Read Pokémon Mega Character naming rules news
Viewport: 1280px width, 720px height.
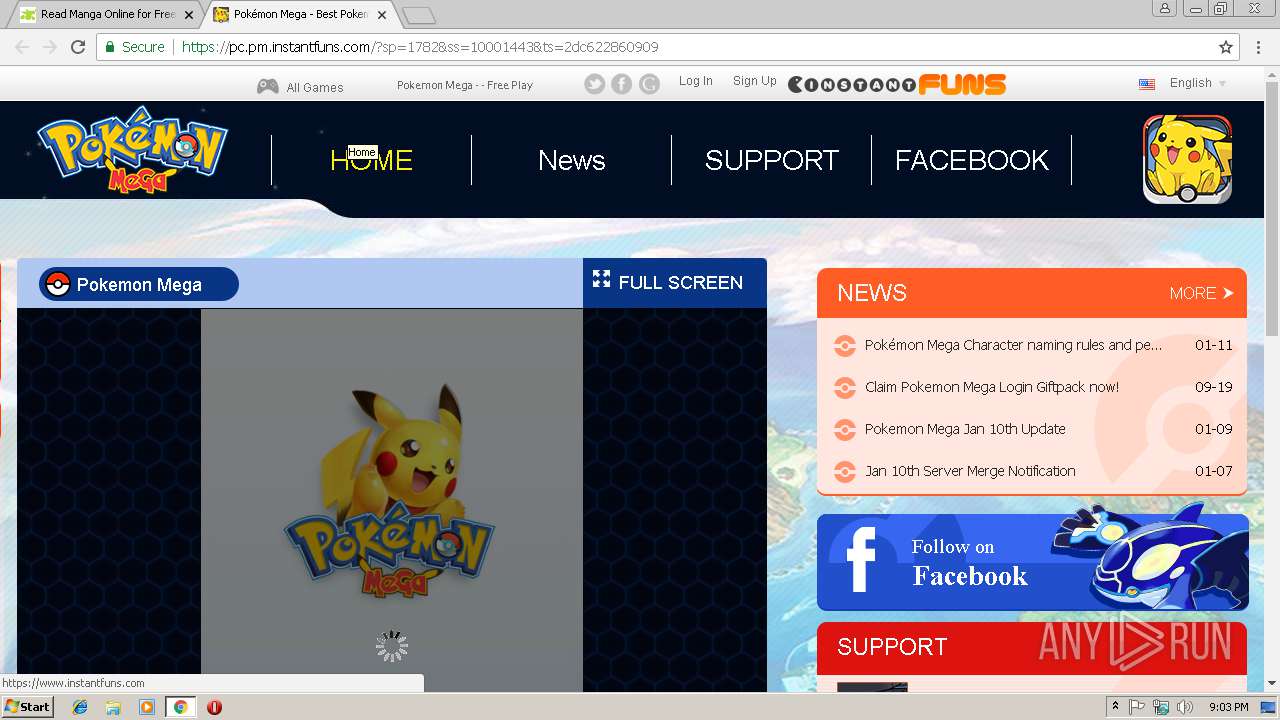(x=1013, y=345)
